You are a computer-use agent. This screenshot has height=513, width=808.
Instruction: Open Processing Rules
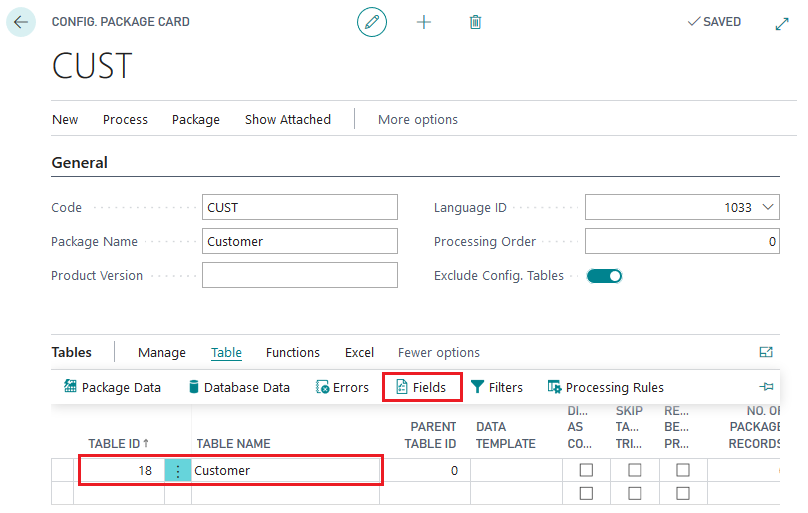click(605, 387)
